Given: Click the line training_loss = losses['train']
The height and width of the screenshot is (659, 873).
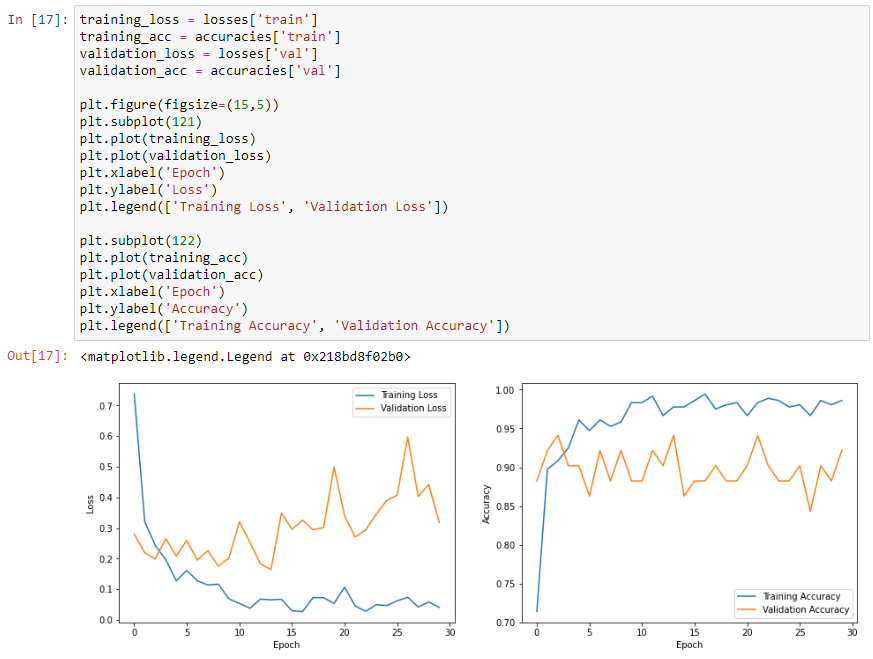Looking at the screenshot, I should tap(198, 20).
